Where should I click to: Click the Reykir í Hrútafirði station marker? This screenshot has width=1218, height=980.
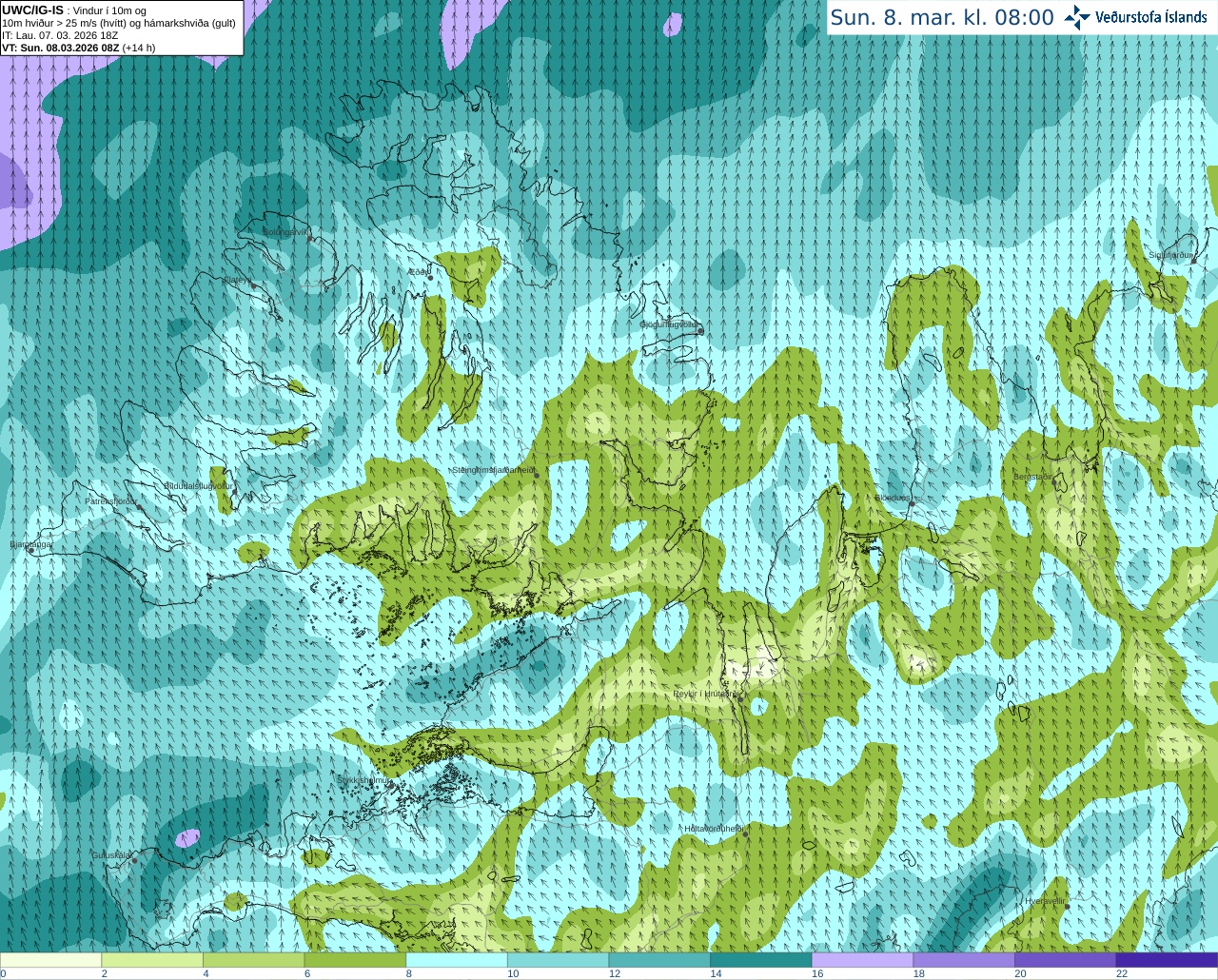pyautogui.click(x=738, y=699)
